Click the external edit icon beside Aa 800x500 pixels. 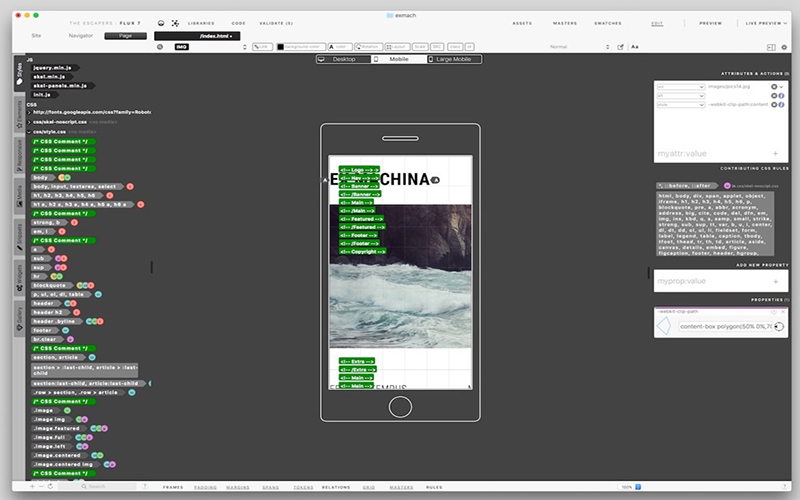620,47
